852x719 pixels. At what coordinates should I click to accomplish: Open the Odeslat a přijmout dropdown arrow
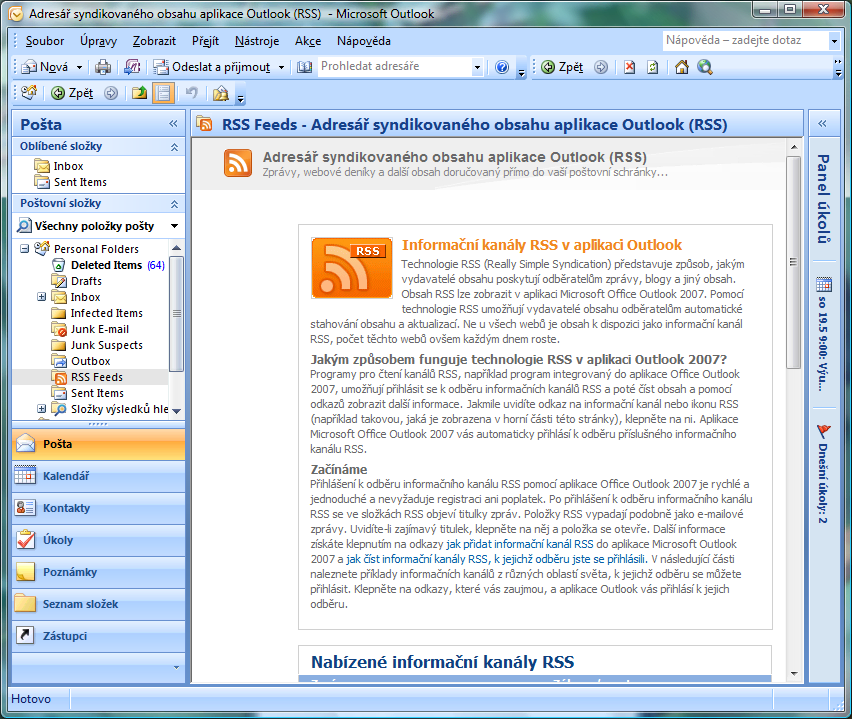click(x=281, y=67)
